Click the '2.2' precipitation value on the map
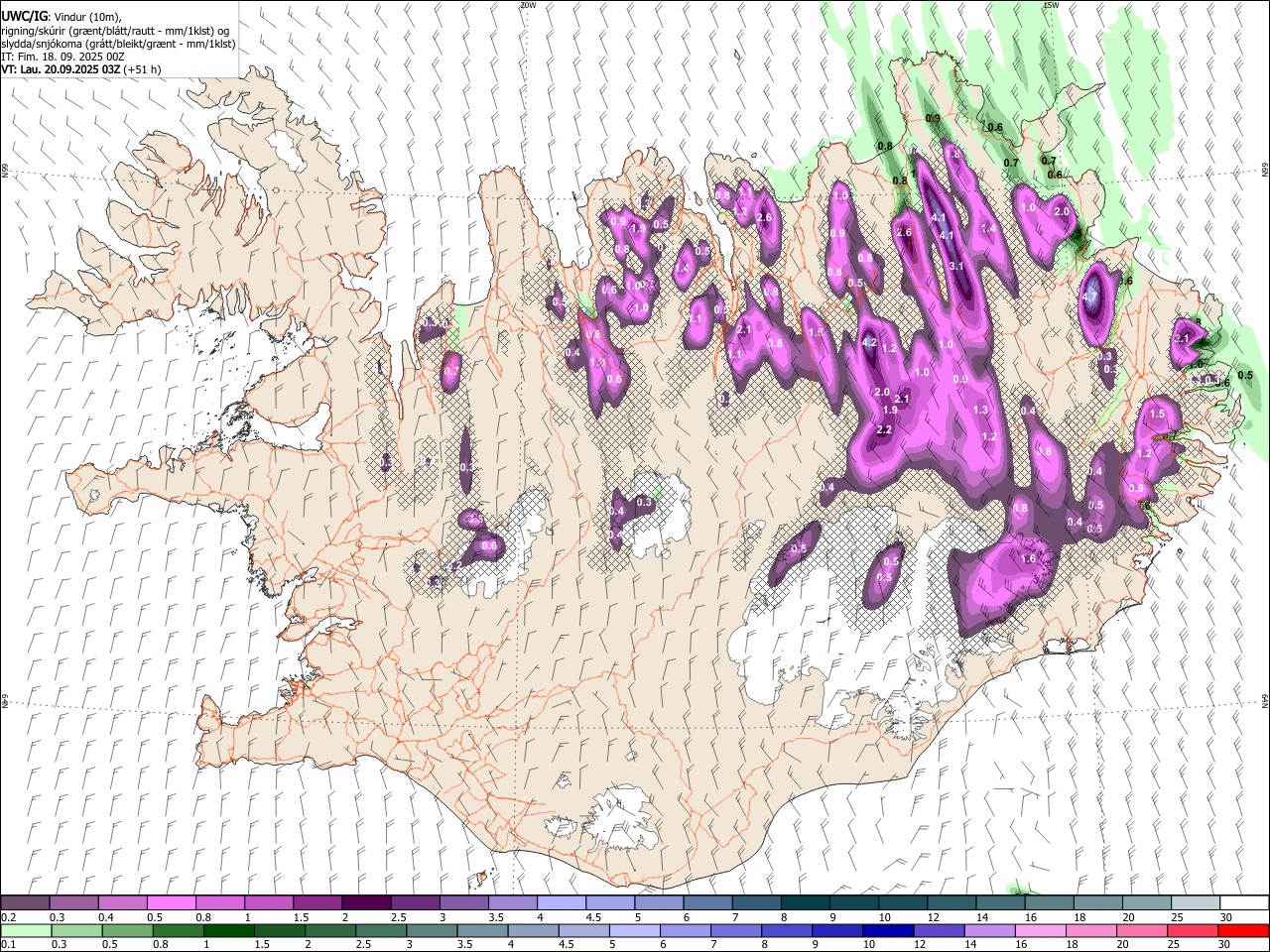1270x952 pixels. (x=885, y=429)
